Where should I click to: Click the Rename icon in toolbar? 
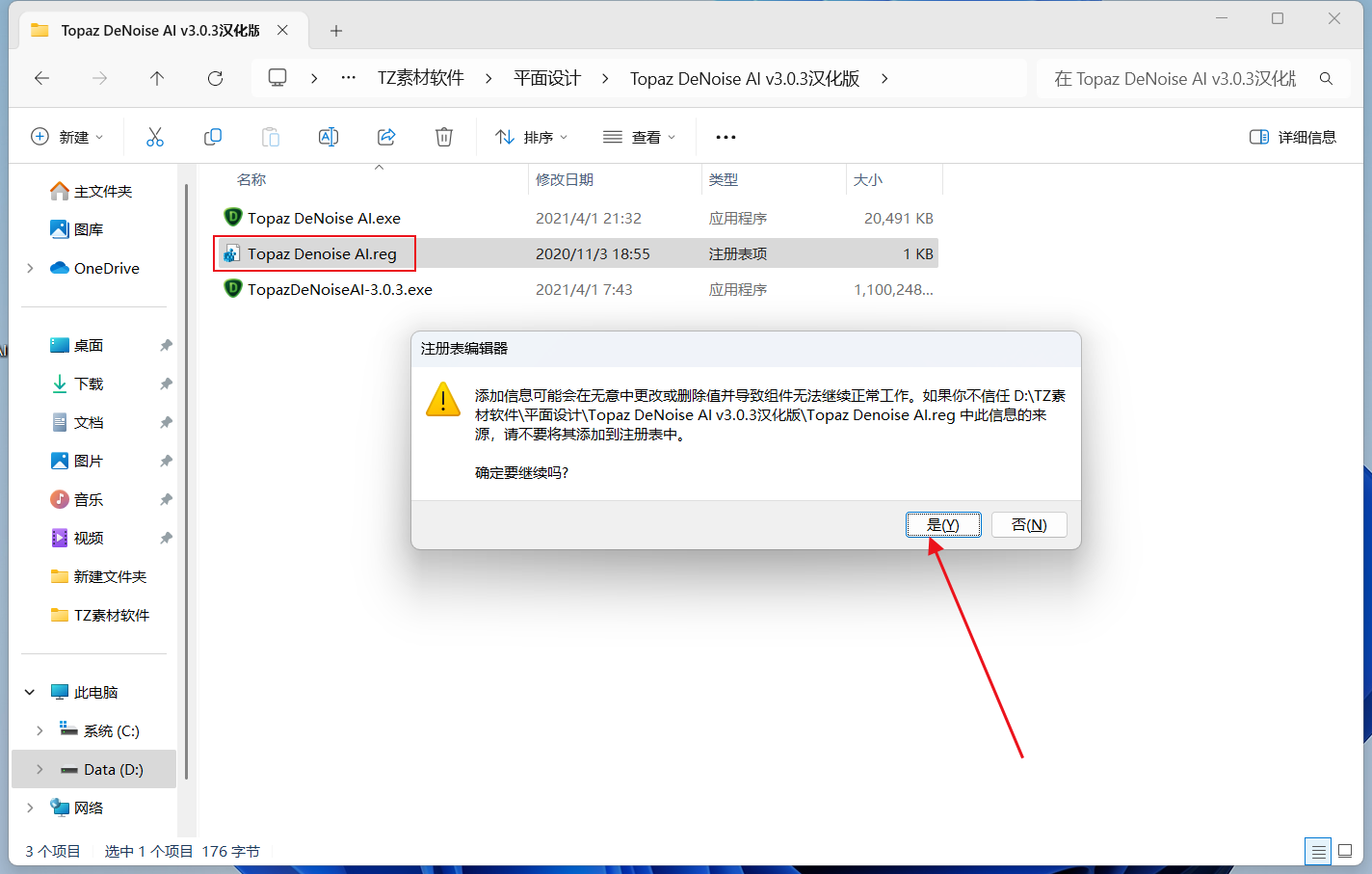pos(329,137)
